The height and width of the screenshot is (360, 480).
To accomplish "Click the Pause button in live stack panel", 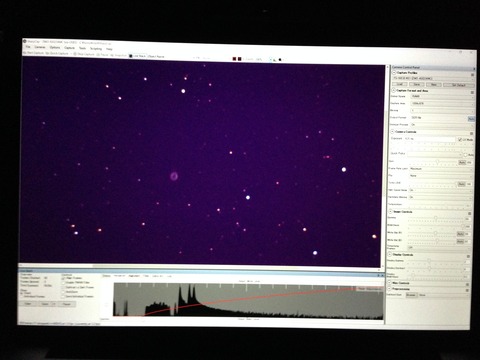I will (x=67, y=304).
